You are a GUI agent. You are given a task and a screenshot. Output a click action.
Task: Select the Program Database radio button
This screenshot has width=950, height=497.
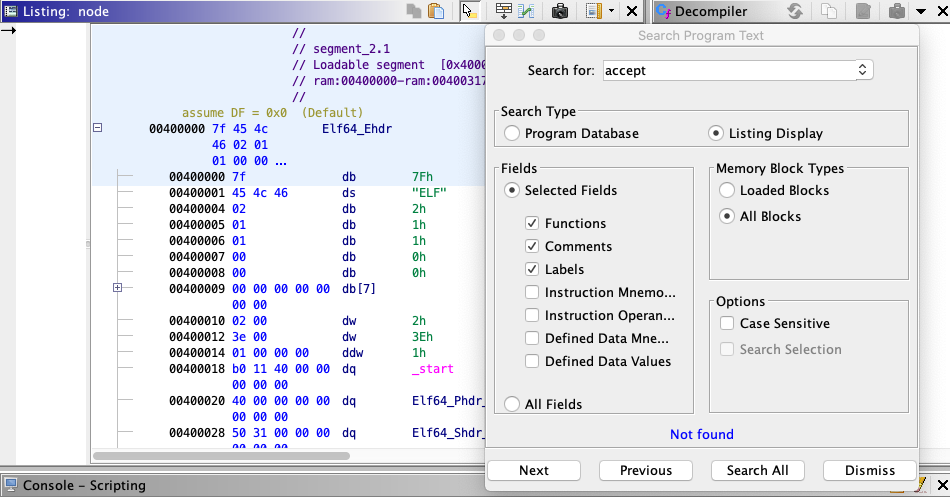point(512,133)
